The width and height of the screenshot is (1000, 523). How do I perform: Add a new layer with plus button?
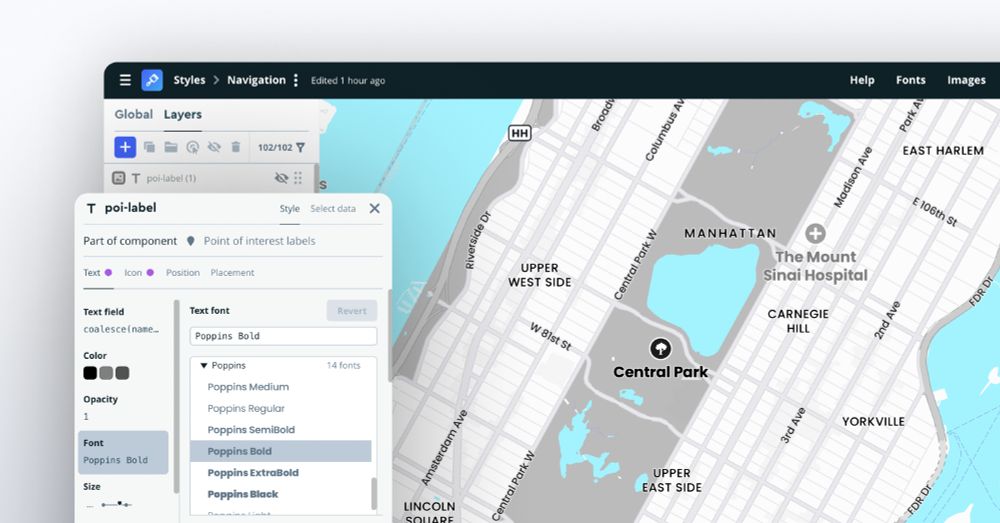pos(125,147)
